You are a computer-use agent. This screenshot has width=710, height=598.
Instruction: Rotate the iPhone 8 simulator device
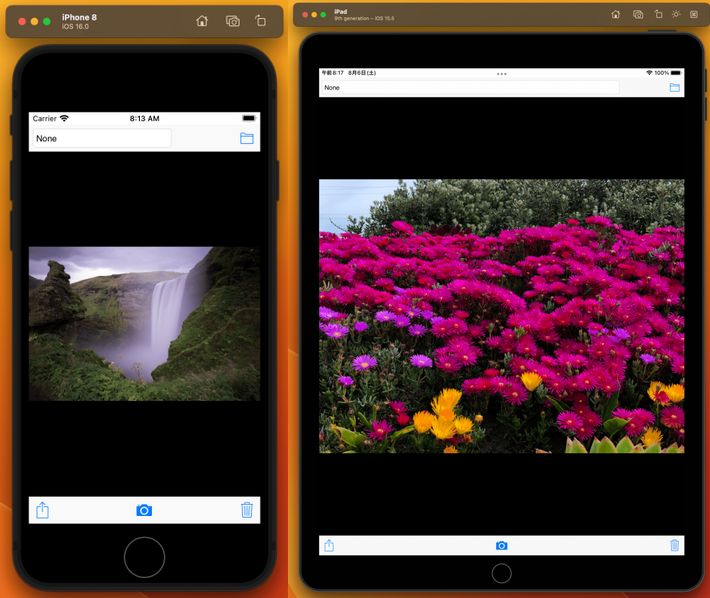pyautogui.click(x=260, y=21)
